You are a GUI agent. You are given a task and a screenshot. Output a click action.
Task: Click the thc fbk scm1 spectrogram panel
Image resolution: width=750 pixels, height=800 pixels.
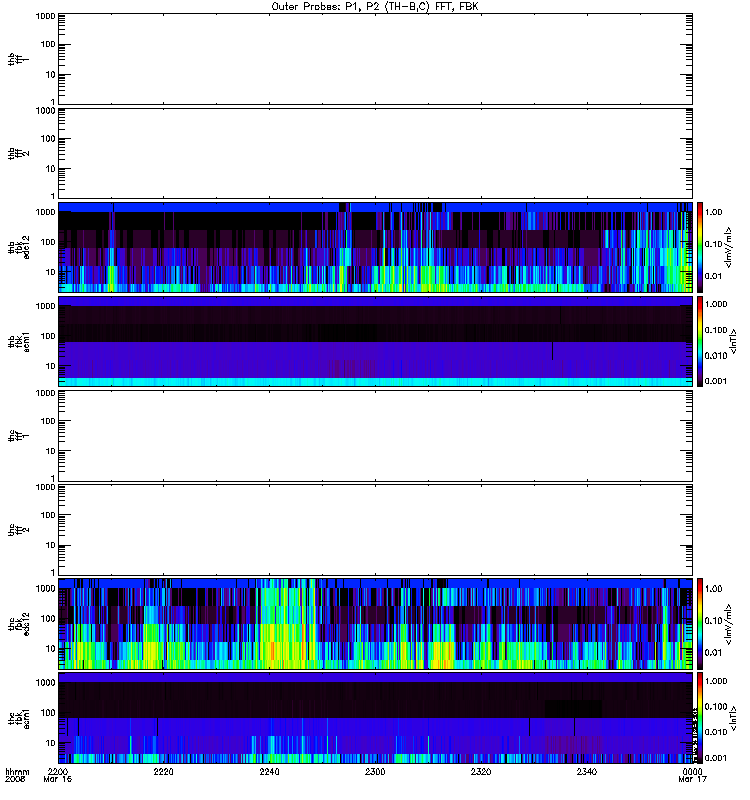coord(376,718)
